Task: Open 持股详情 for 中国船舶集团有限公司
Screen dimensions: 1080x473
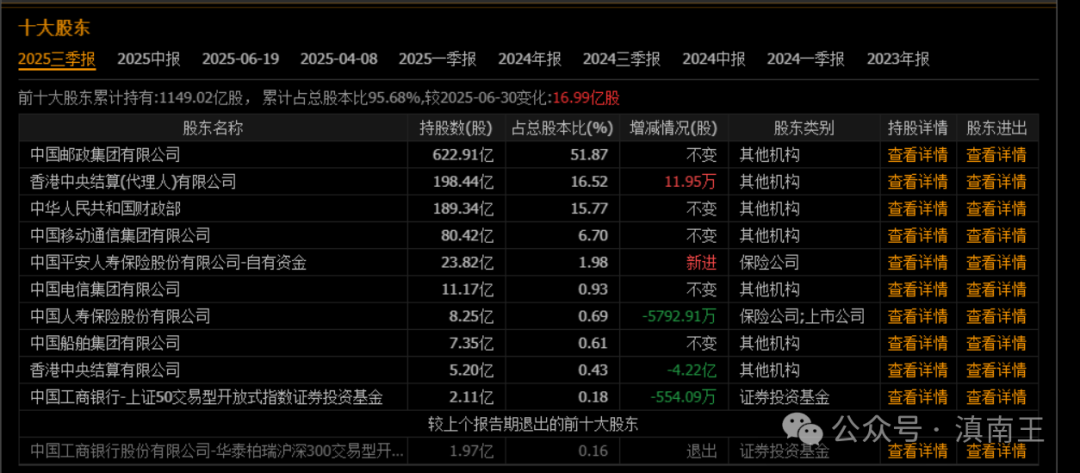Action: pyautogui.click(x=917, y=343)
